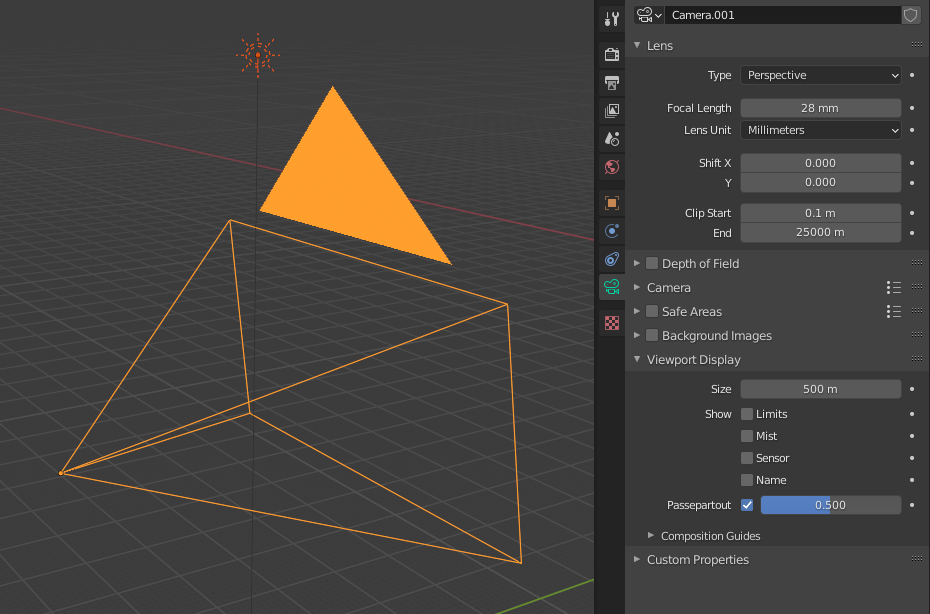Uncheck the Passepartout checkbox
The image size is (930, 614).
click(x=747, y=505)
